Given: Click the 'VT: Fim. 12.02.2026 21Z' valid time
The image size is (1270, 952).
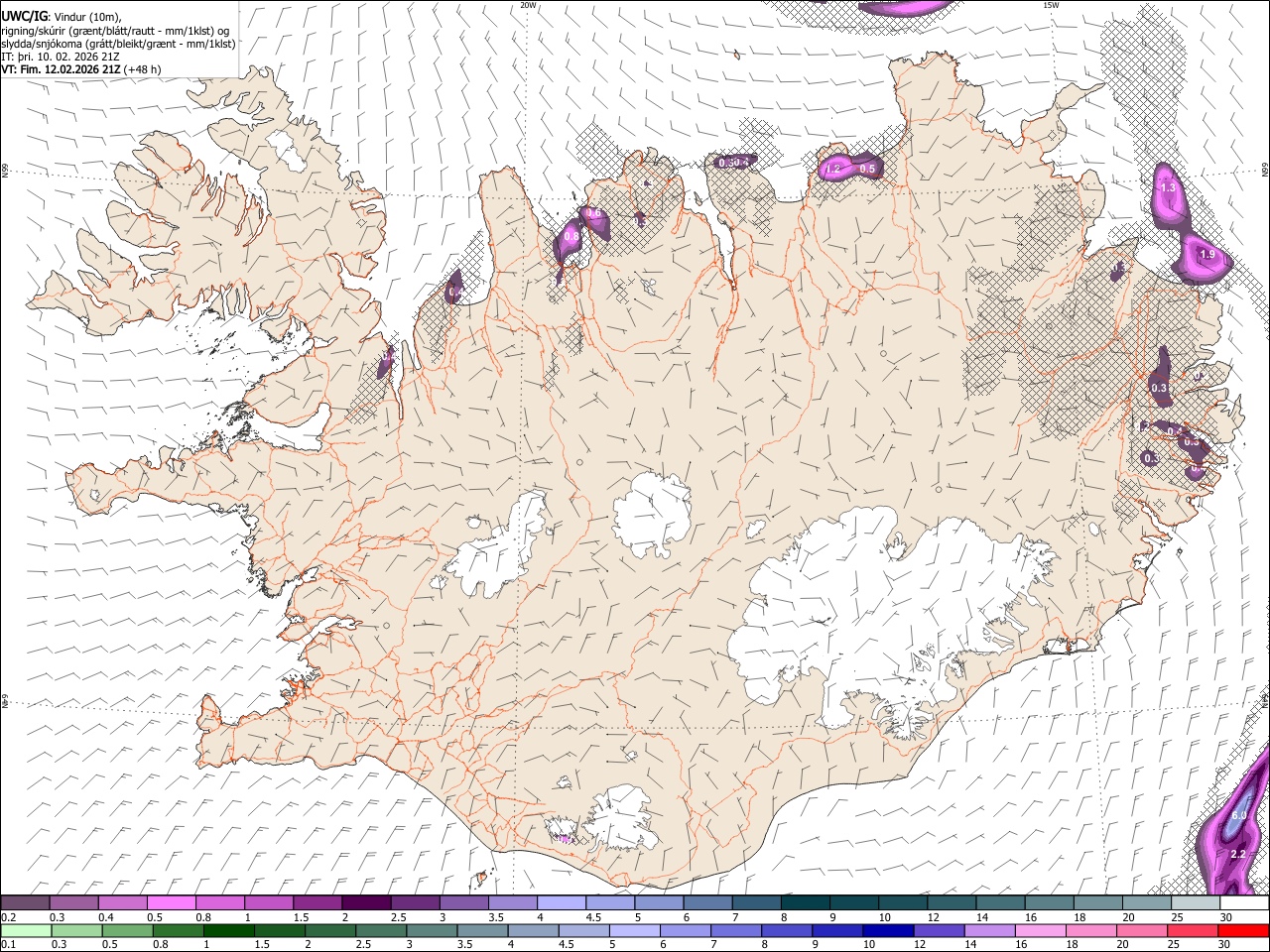Looking at the screenshot, I should tap(62, 69).
